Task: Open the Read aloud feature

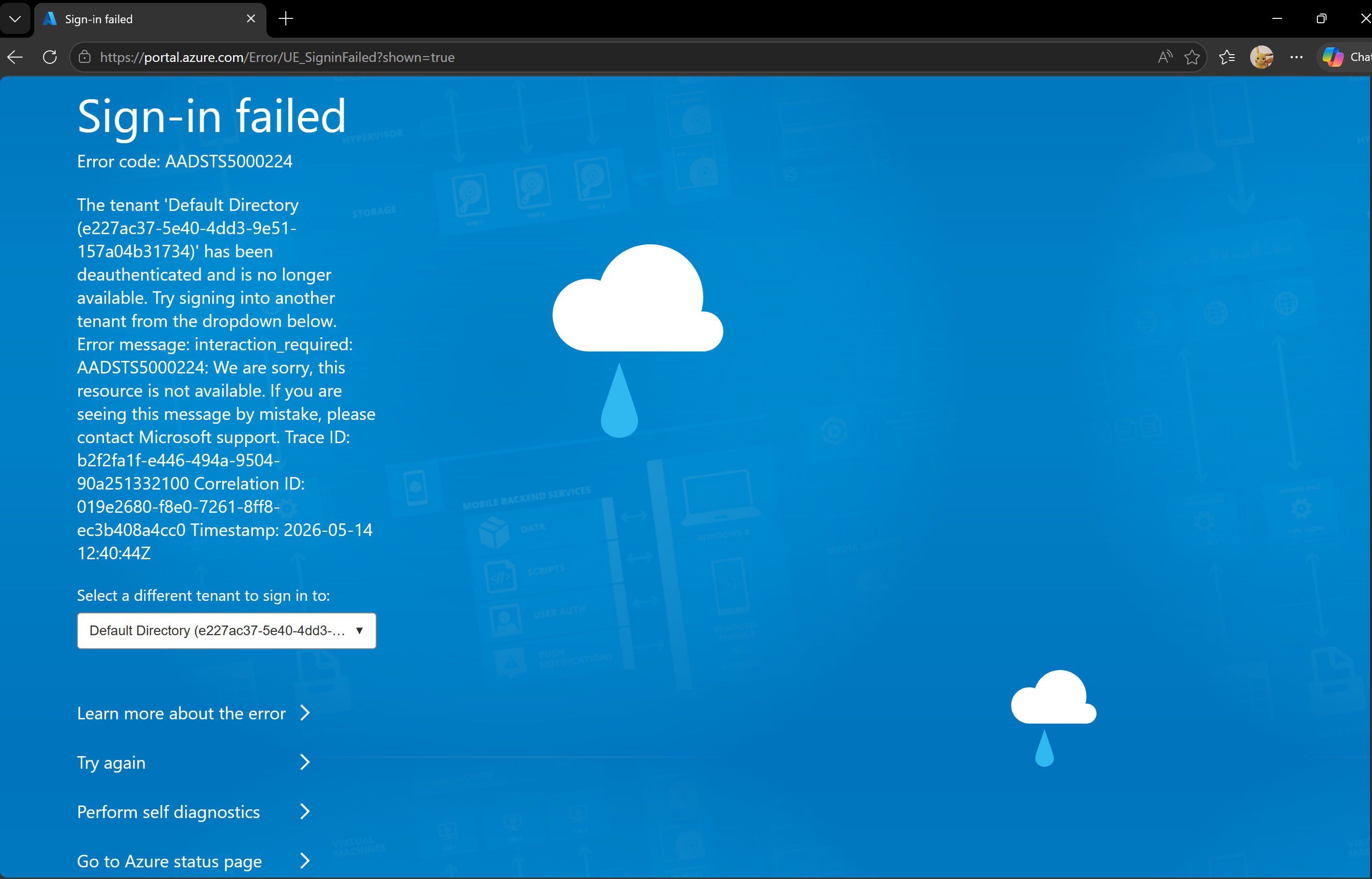Action: [1165, 57]
